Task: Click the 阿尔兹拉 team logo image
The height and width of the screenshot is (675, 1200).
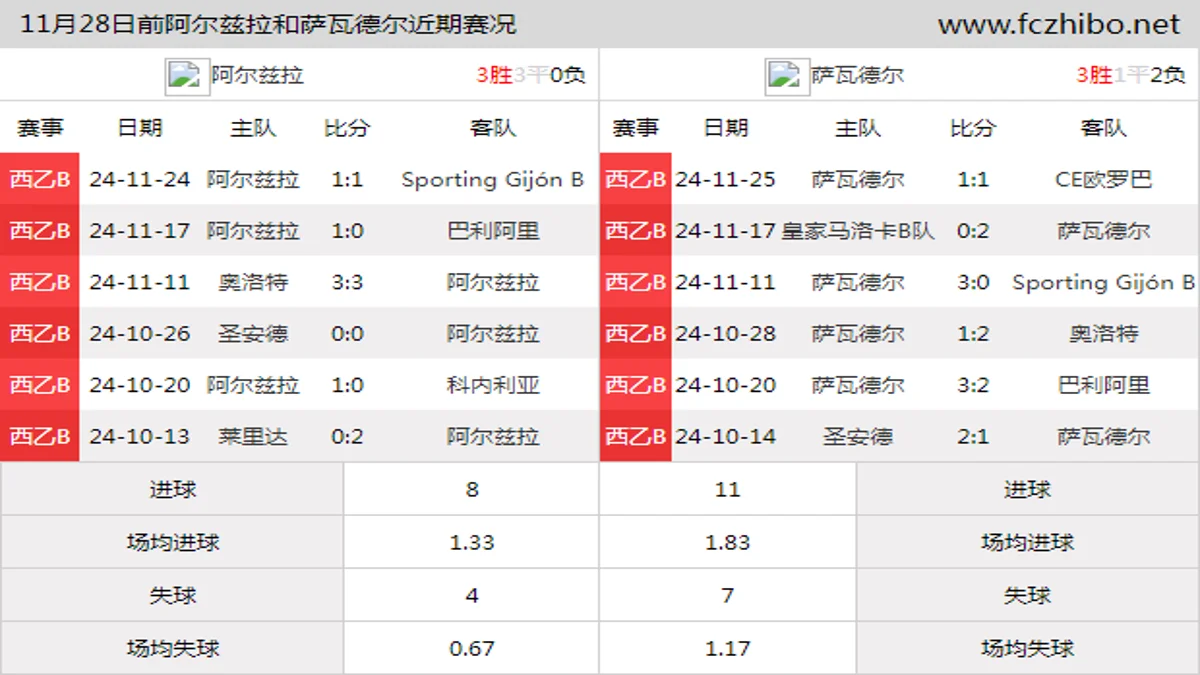Action: coord(187,75)
